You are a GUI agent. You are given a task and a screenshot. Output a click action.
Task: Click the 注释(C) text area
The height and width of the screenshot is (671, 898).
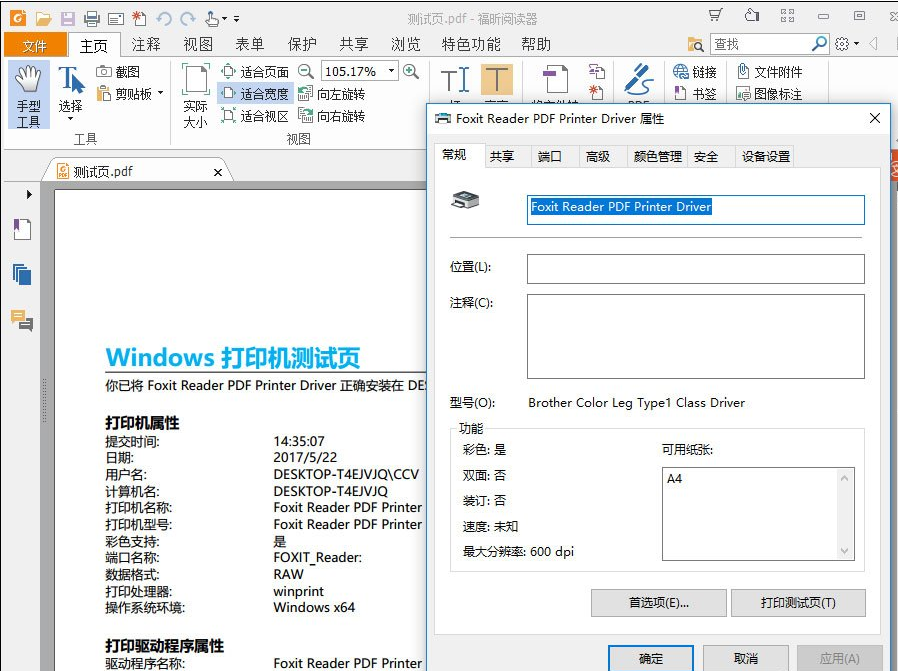point(695,337)
